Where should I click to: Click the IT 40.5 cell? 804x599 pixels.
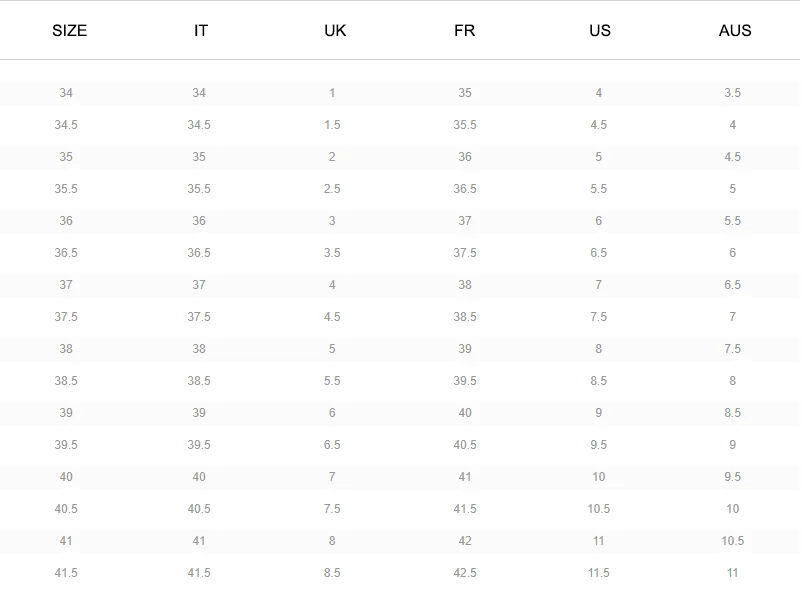(199, 509)
